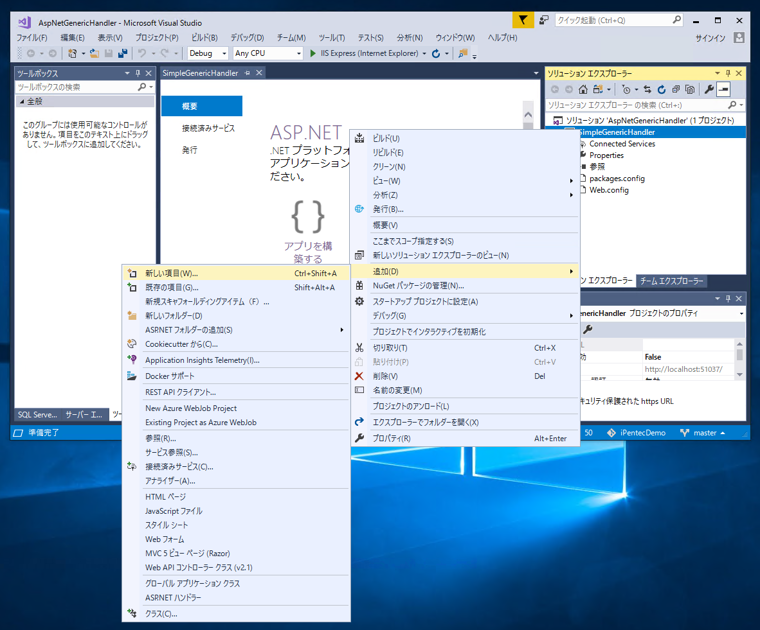Toggle auto-hide pin on Solution Explorer panel
Screen dimensions: 760x630
(x=728, y=73)
